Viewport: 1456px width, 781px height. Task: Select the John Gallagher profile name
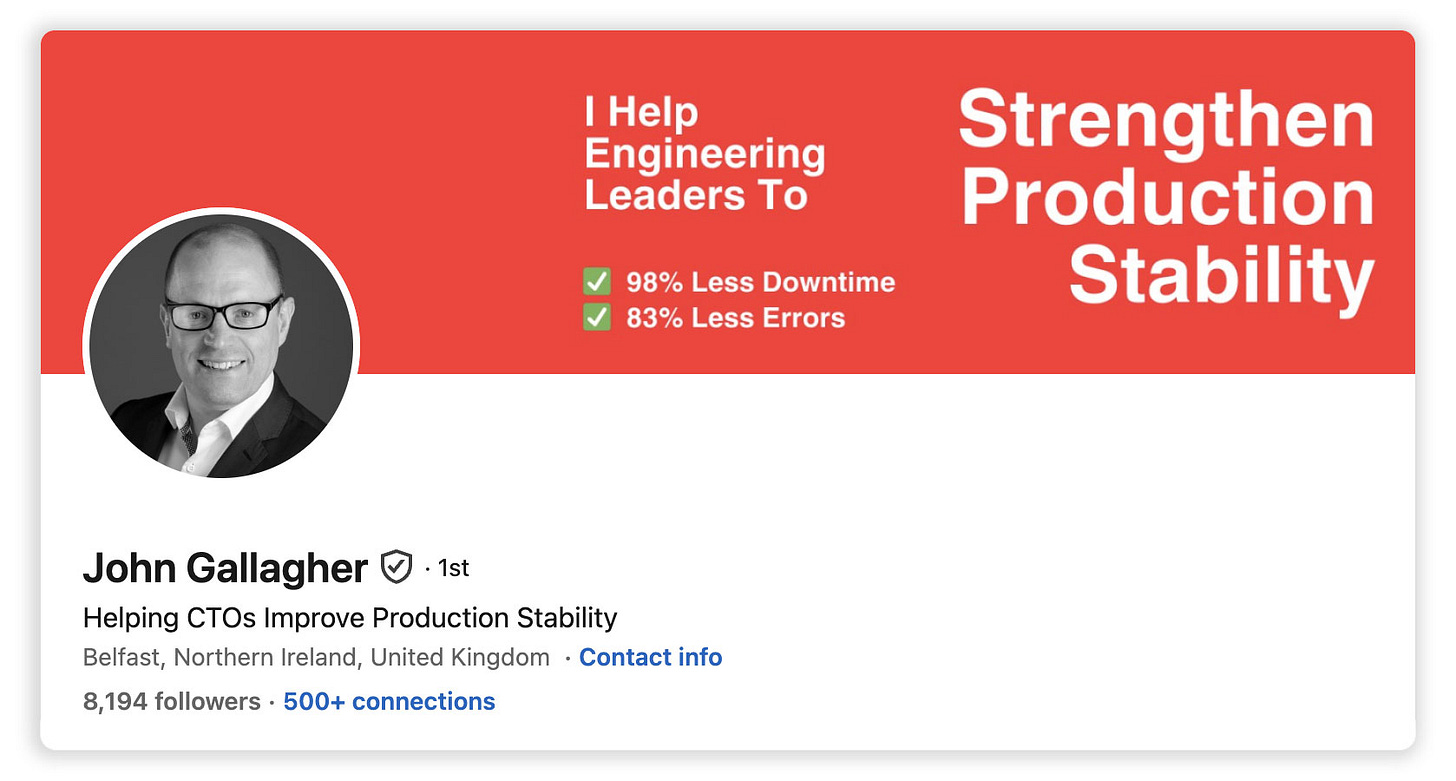pyautogui.click(x=226, y=568)
